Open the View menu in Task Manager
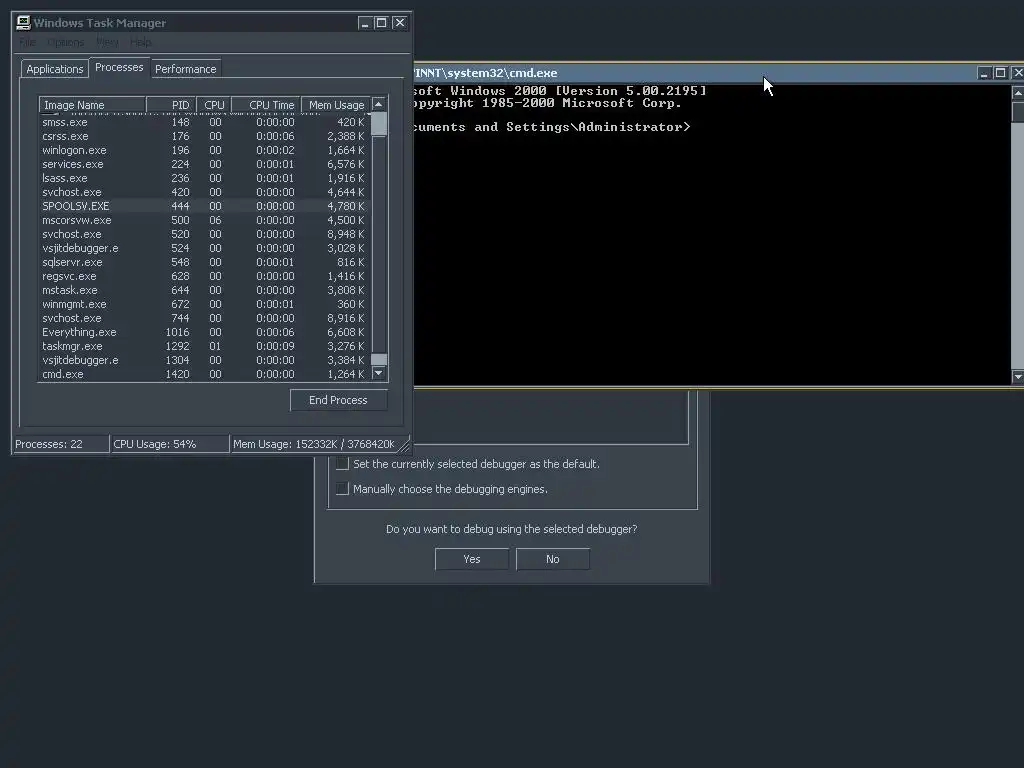This screenshot has width=1024, height=768. (x=107, y=42)
